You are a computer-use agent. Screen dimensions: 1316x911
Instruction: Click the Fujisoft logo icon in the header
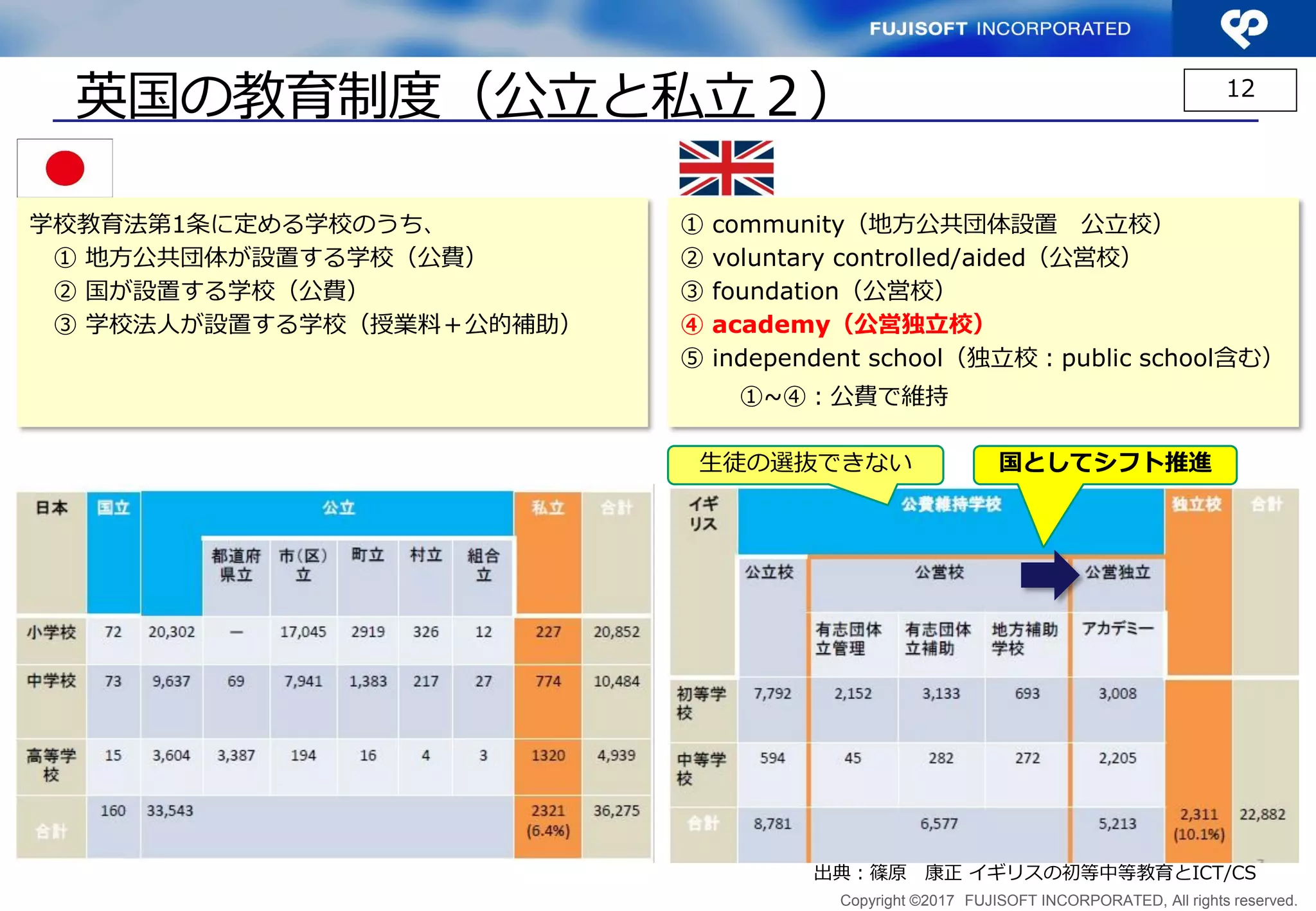coord(1244,28)
